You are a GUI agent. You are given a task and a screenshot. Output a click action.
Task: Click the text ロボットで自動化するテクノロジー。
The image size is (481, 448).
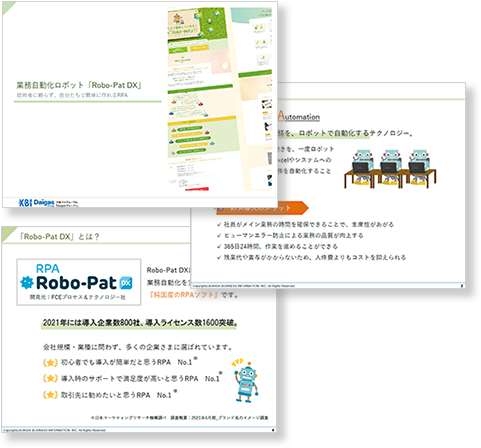356,133
